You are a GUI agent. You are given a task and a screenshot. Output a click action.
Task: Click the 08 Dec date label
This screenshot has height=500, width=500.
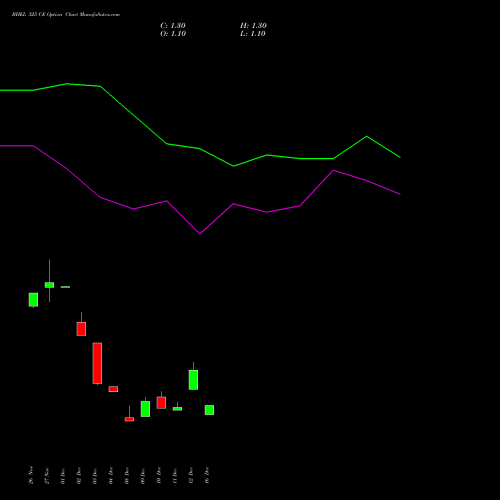[127, 475]
